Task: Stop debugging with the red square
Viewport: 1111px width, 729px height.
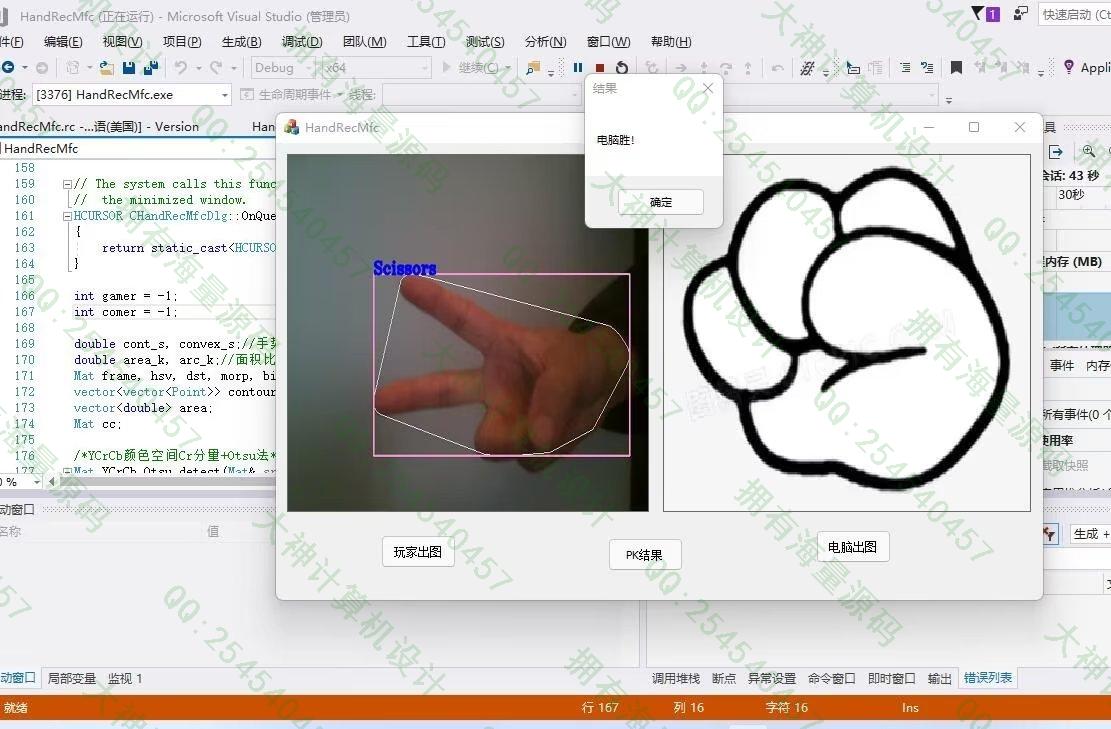Action: point(600,68)
